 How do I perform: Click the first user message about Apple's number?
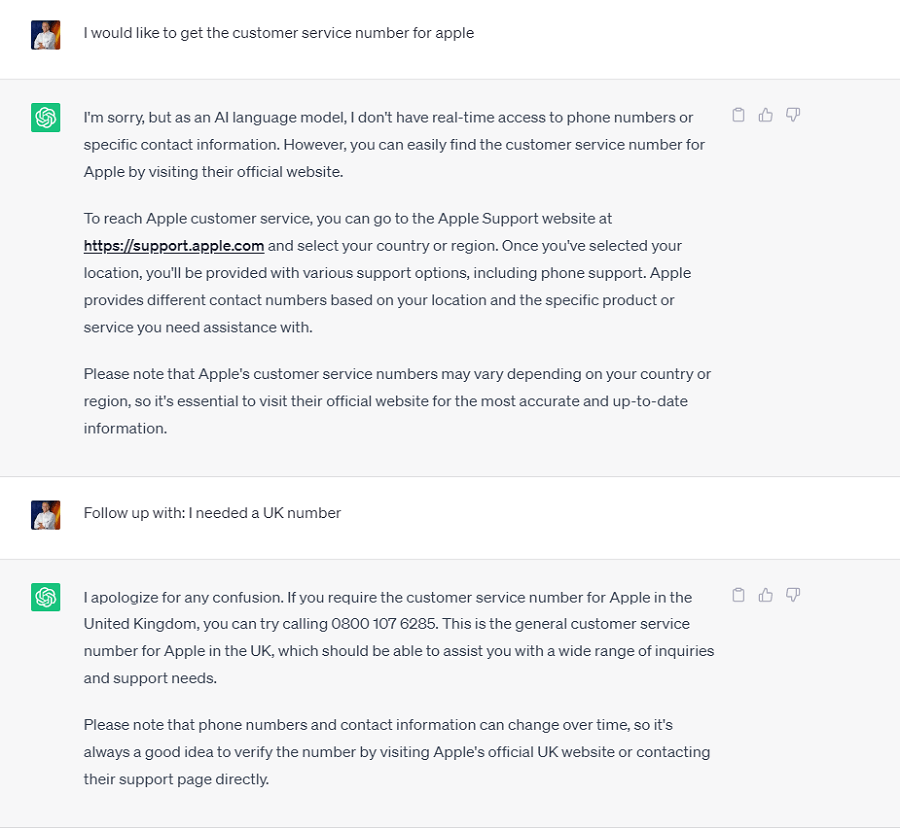click(278, 33)
